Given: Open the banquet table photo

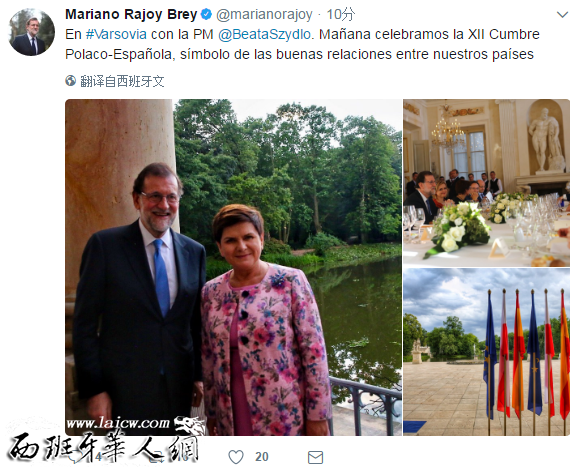Looking at the screenshot, I should point(486,183).
